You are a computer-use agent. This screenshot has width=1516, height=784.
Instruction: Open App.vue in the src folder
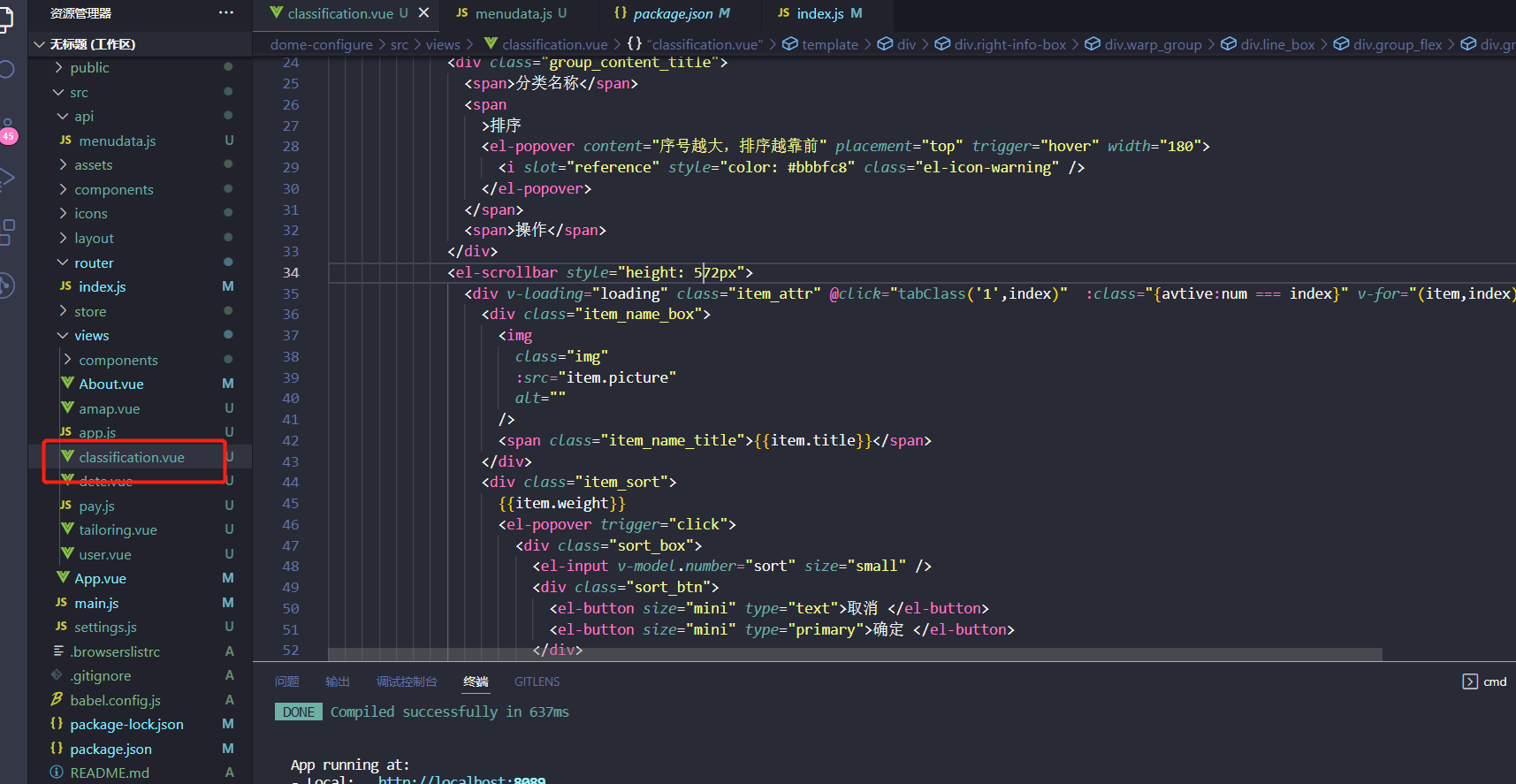pos(100,578)
